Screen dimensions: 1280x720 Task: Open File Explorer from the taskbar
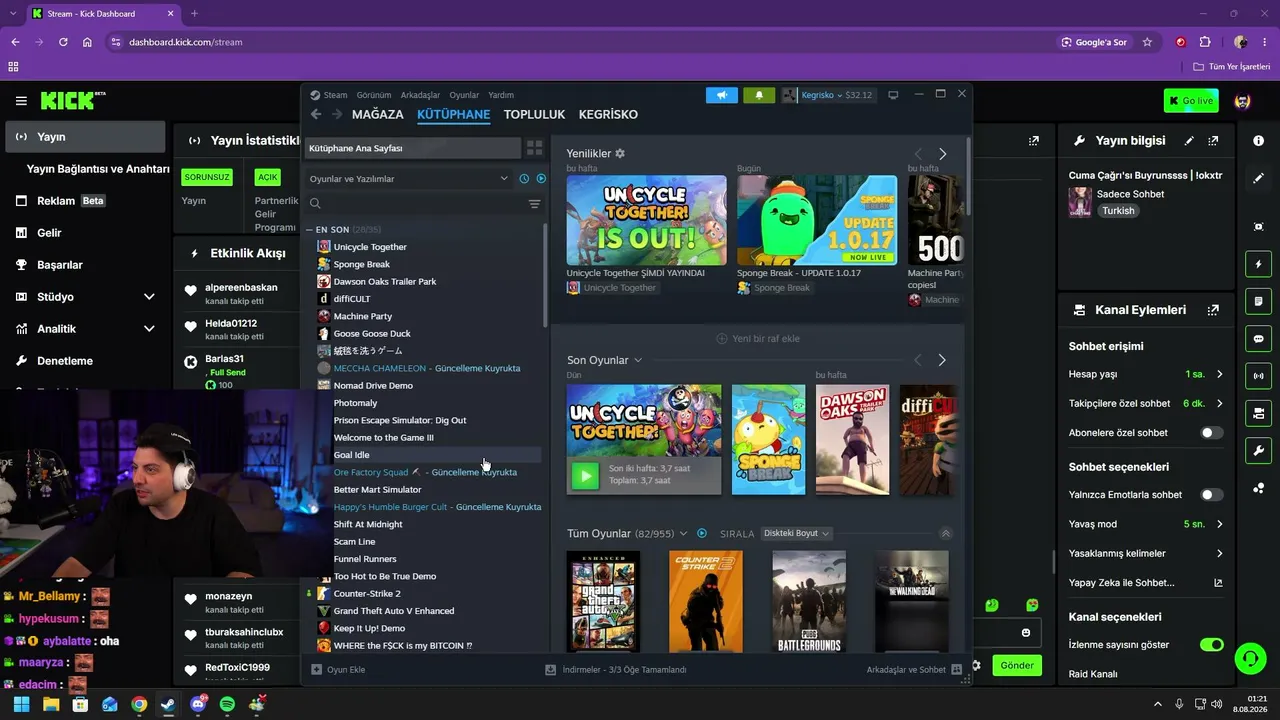[x=51, y=704]
